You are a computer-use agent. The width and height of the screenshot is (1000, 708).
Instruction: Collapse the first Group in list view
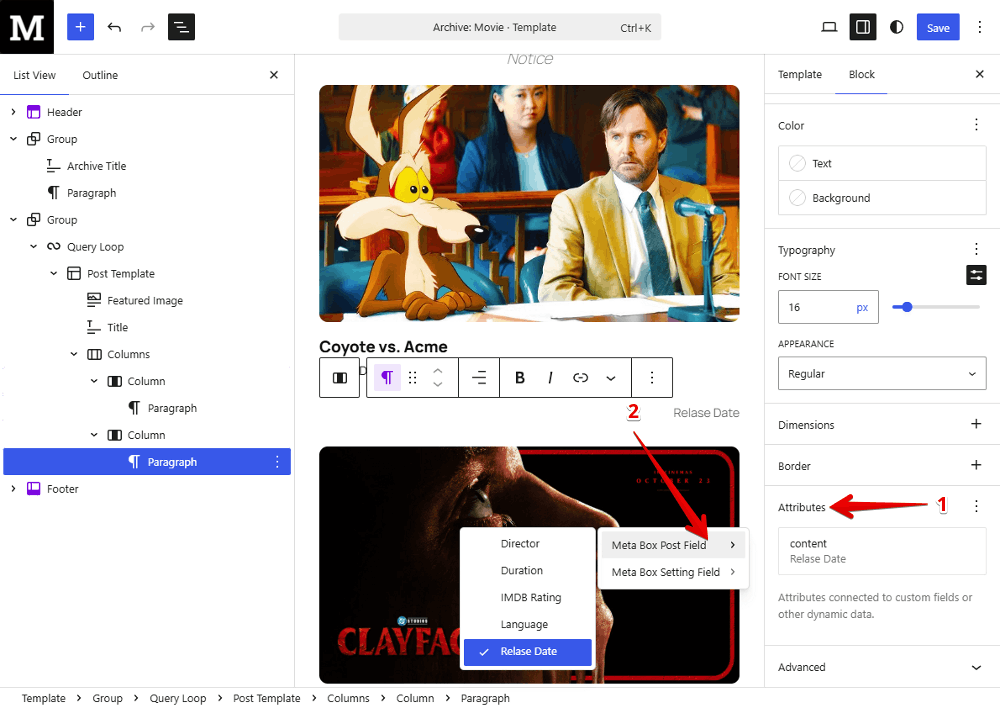[13, 138]
